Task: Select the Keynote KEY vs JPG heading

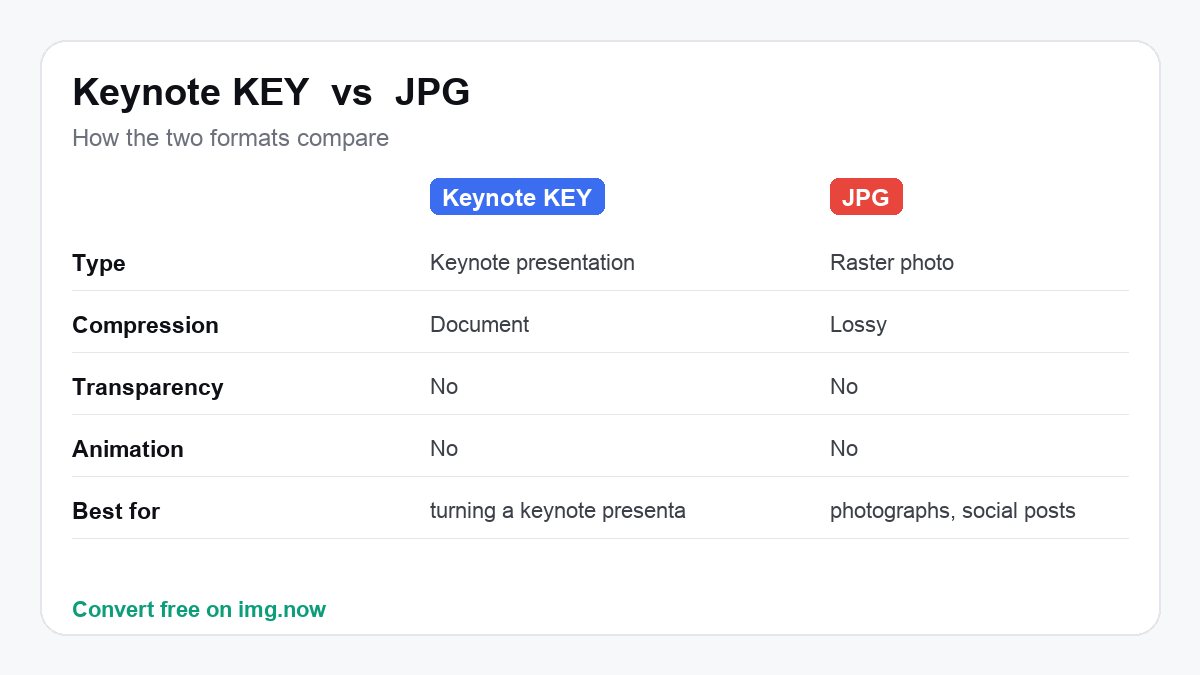Action: click(271, 93)
